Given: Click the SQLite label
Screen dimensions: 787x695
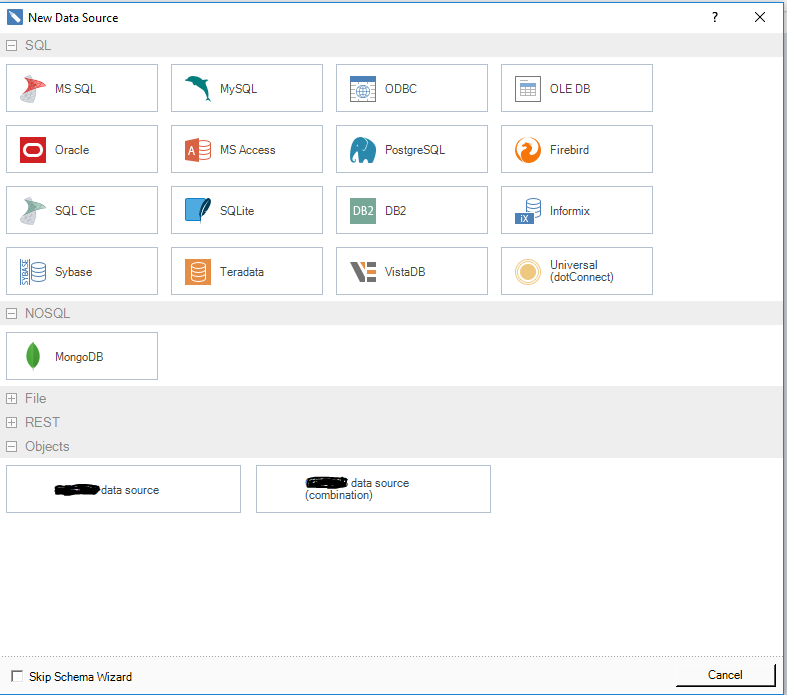Looking at the screenshot, I should [x=237, y=211].
